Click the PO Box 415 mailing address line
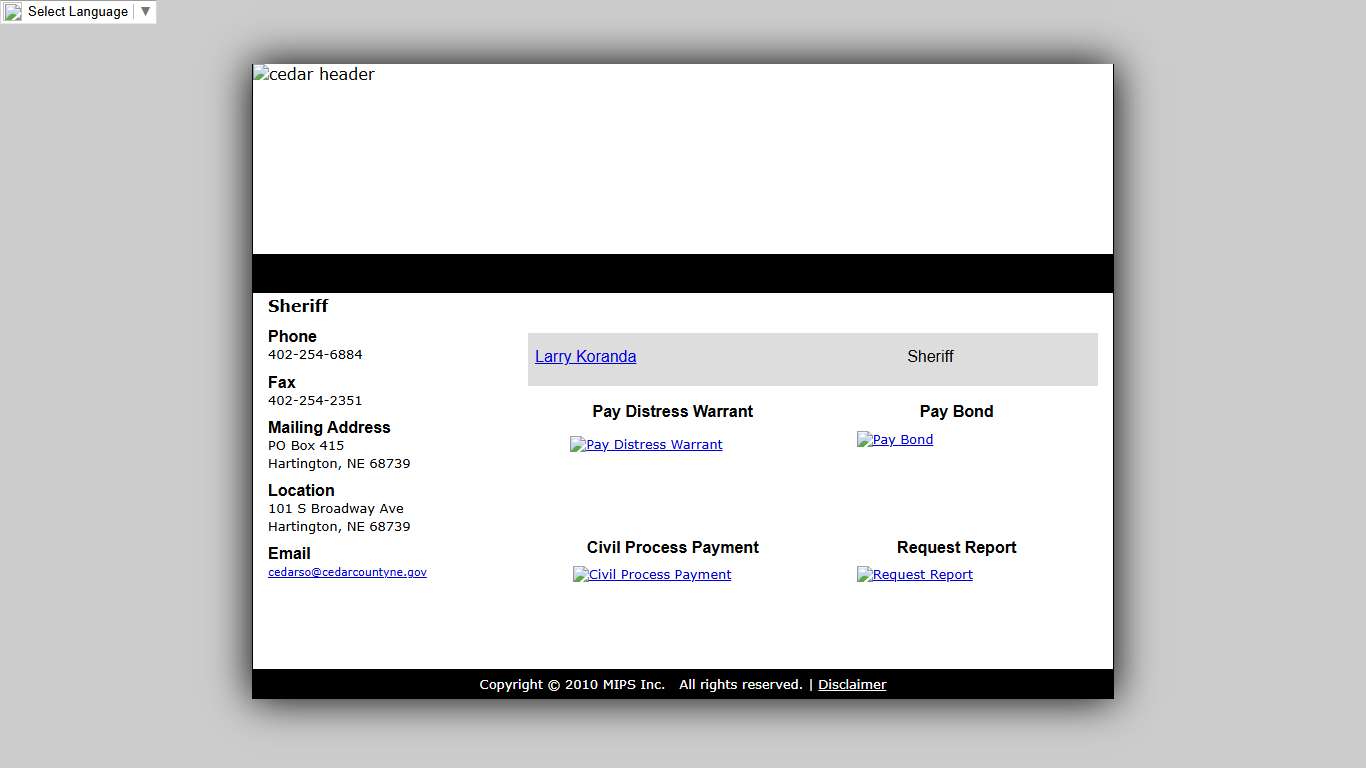This screenshot has width=1366, height=768. (x=306, y=446)
